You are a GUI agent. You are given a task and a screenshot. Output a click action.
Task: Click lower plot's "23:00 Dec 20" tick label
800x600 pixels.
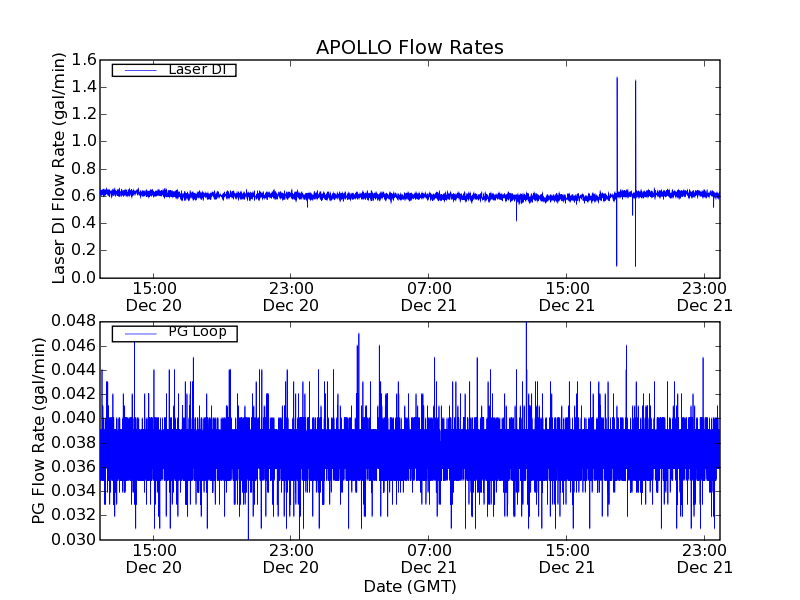click(x=290, y=558)
